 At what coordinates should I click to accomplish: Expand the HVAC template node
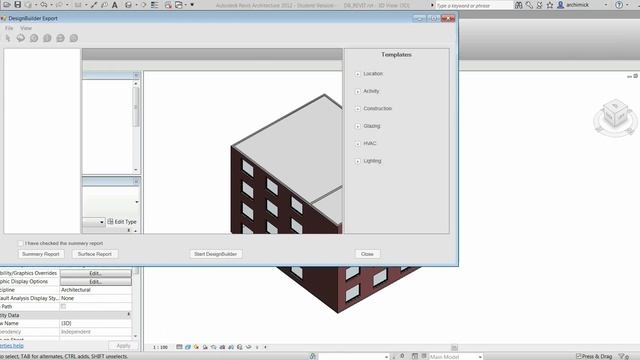[x=358, y=144]
